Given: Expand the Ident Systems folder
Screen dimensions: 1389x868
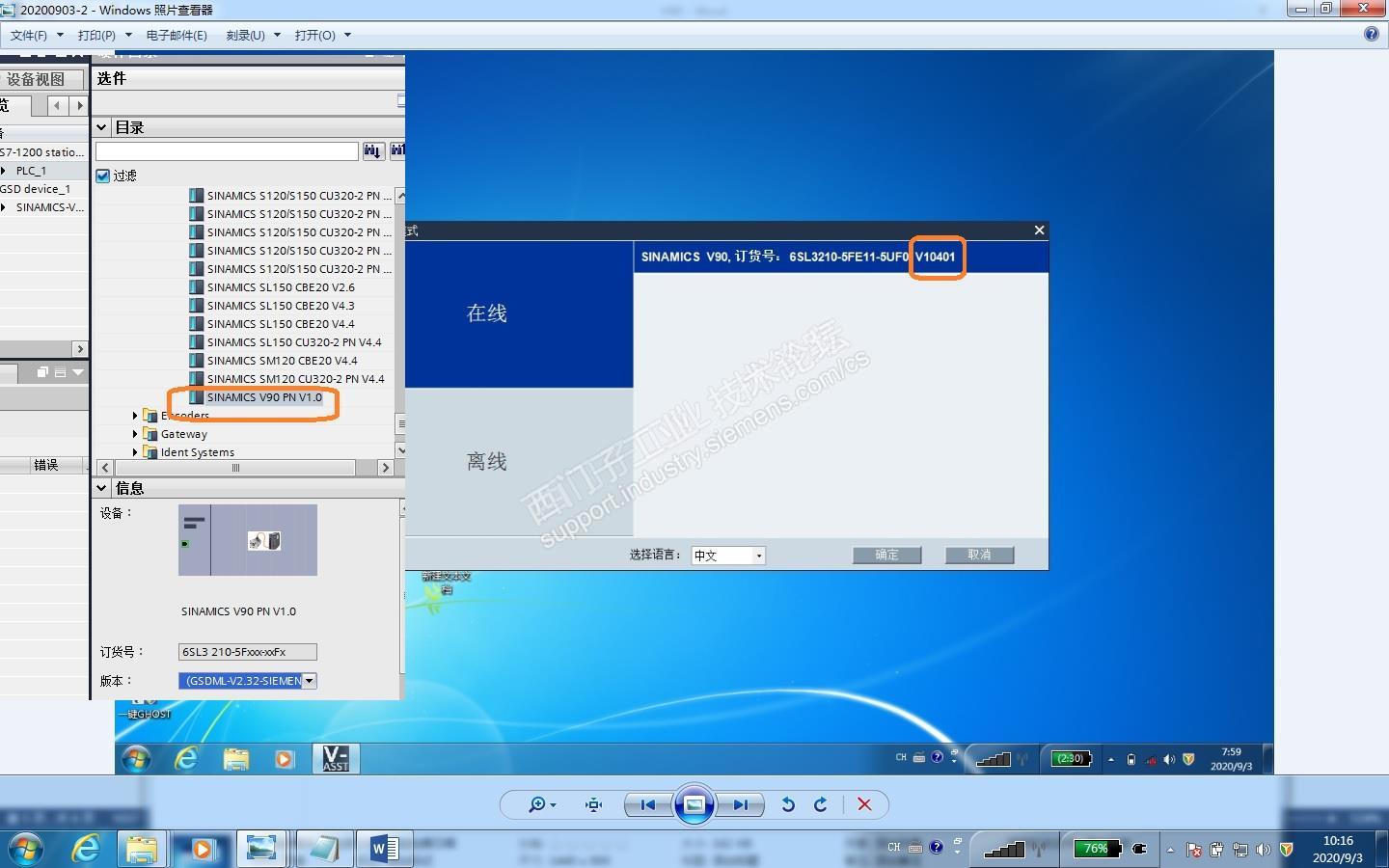Looking at the screenshot, I should [x=135, y=452].
